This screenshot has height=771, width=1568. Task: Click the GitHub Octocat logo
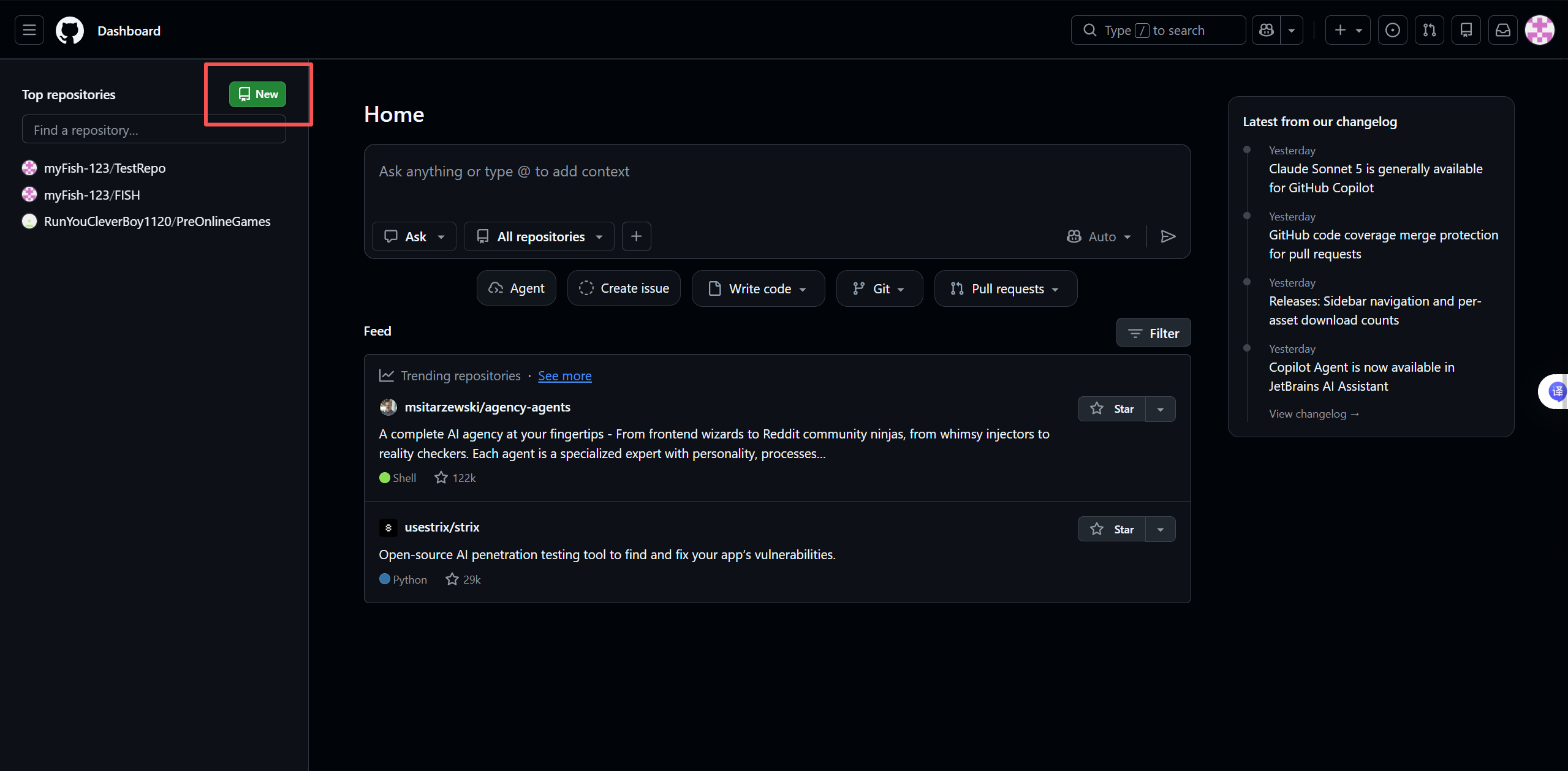pyautogui.click(x=70, y=30)
